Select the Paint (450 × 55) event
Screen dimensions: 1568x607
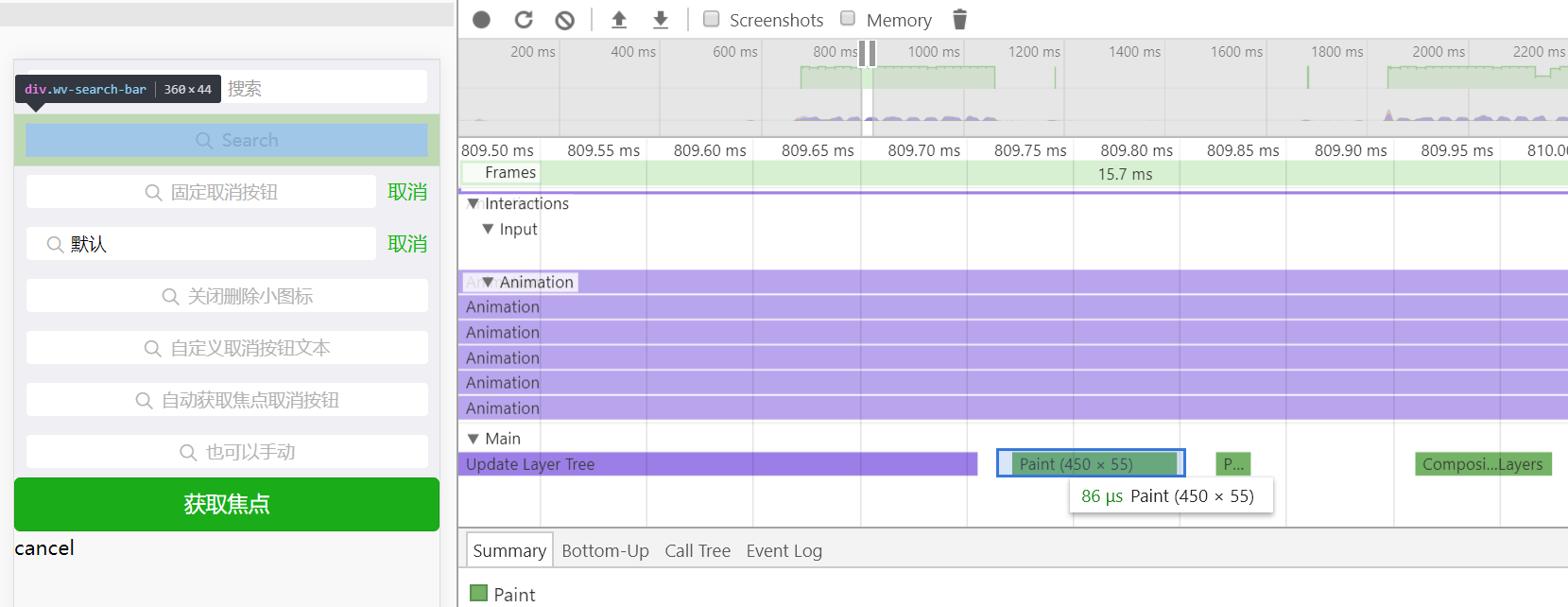(x=1091, y=463)
